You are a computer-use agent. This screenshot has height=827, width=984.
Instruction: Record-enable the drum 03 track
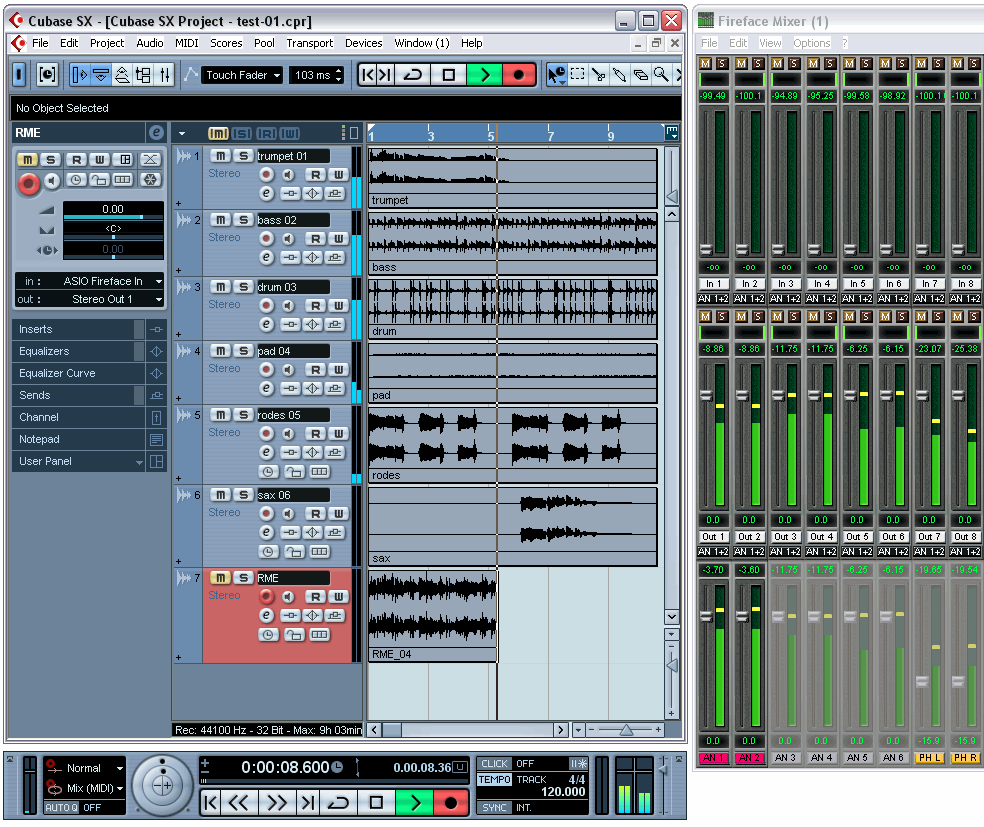[x=267, y=306]
